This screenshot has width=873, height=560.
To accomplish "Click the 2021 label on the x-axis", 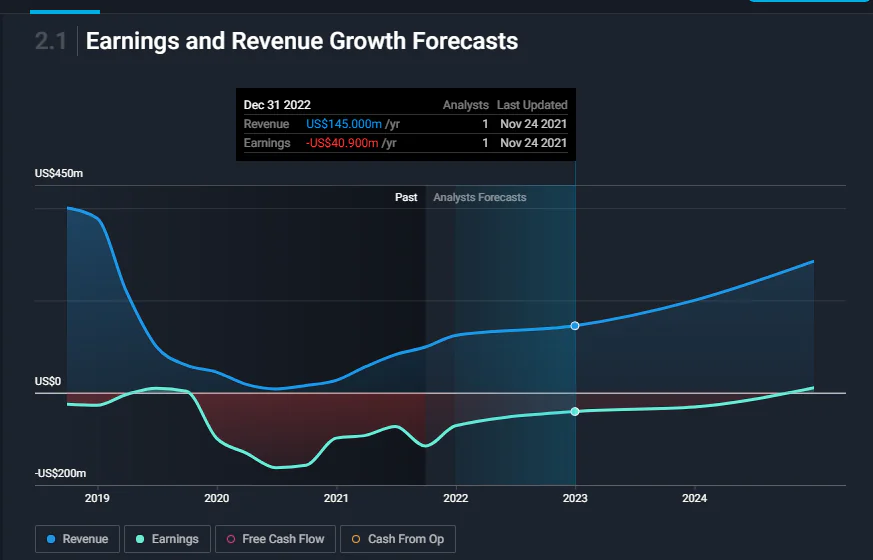I will click(336, 498).
